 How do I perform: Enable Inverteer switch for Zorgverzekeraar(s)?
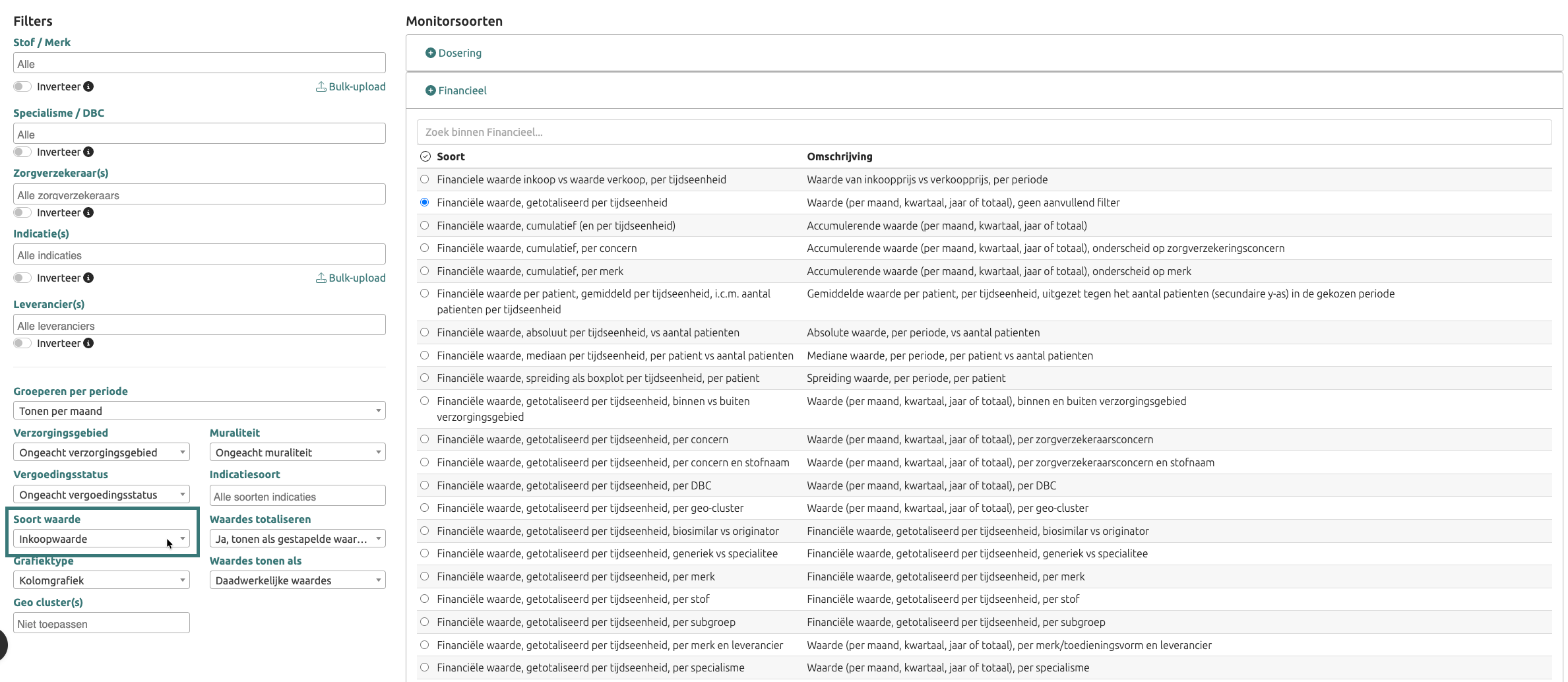(x=22, y=212)
